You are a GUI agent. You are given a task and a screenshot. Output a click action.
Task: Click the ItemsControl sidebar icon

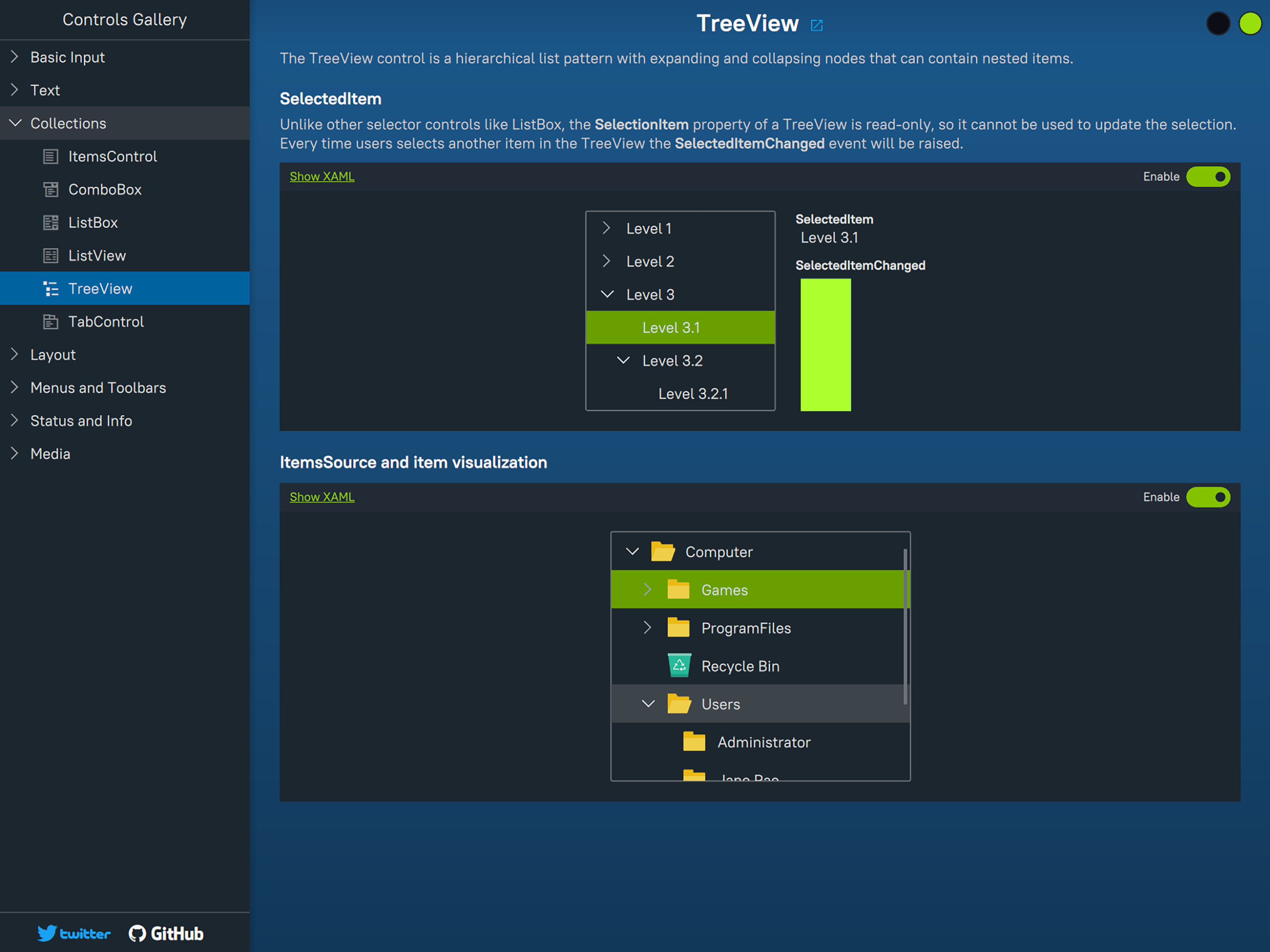51,156
